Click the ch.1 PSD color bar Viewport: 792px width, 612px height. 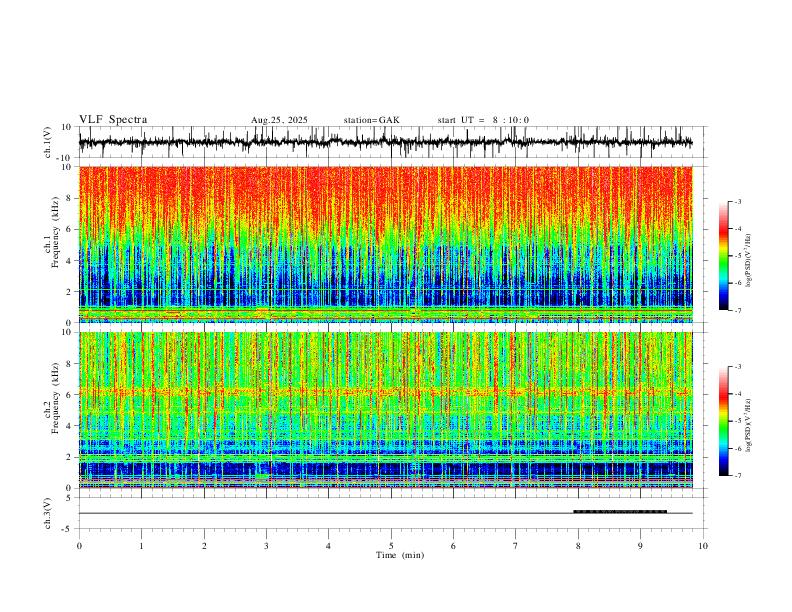(x=723, y=256)
